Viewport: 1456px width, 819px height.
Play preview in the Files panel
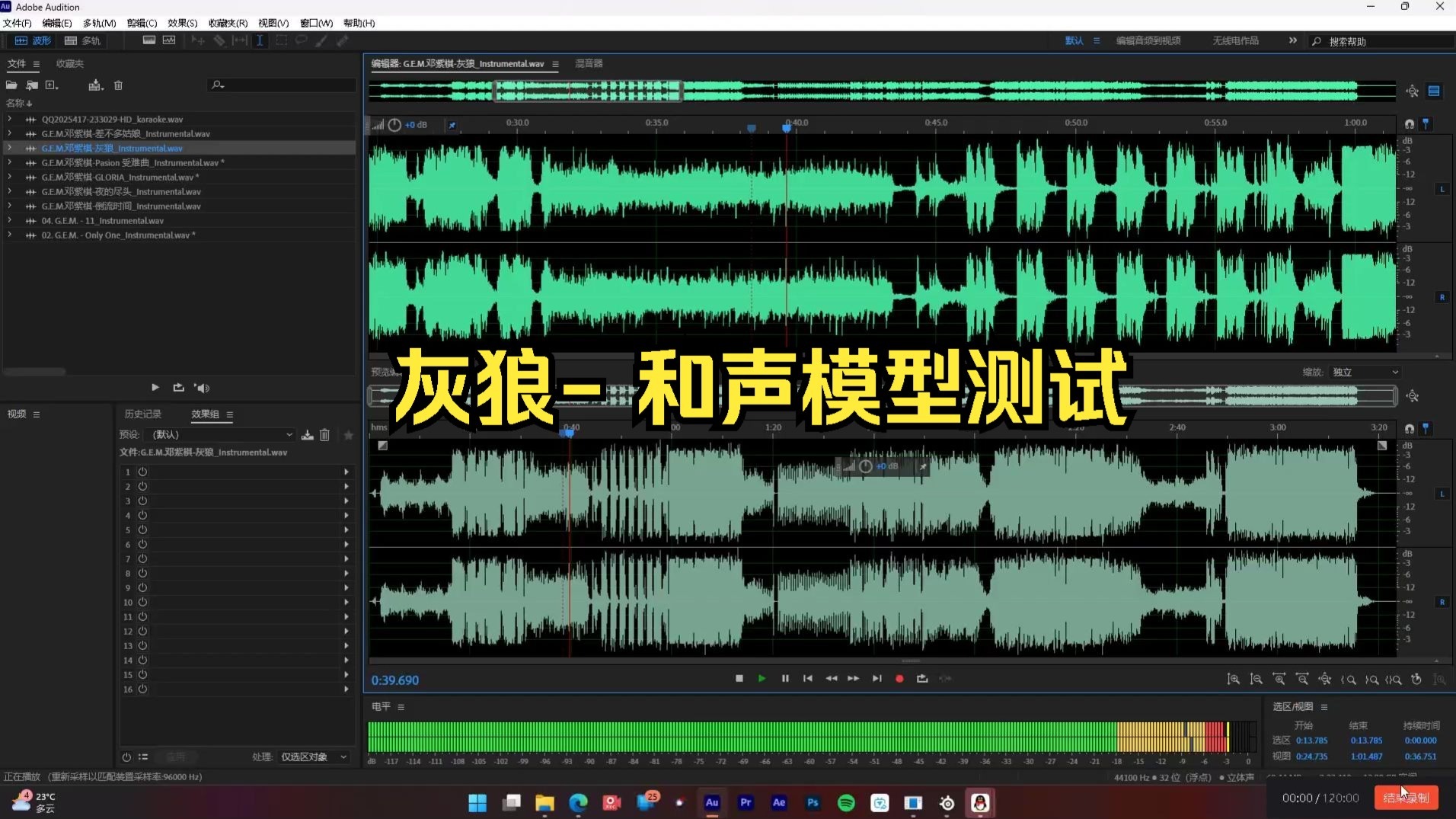(x=155, y=388)
